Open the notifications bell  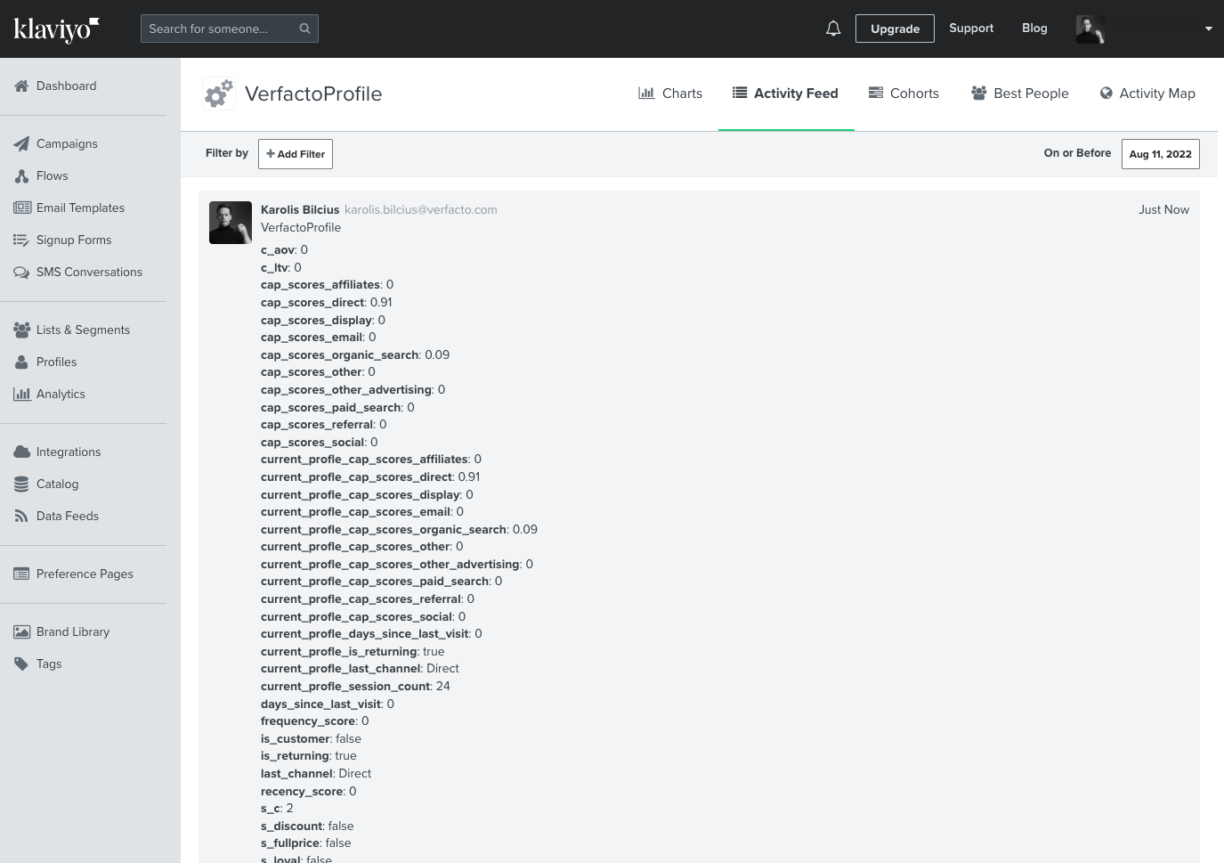coord(833,29)
